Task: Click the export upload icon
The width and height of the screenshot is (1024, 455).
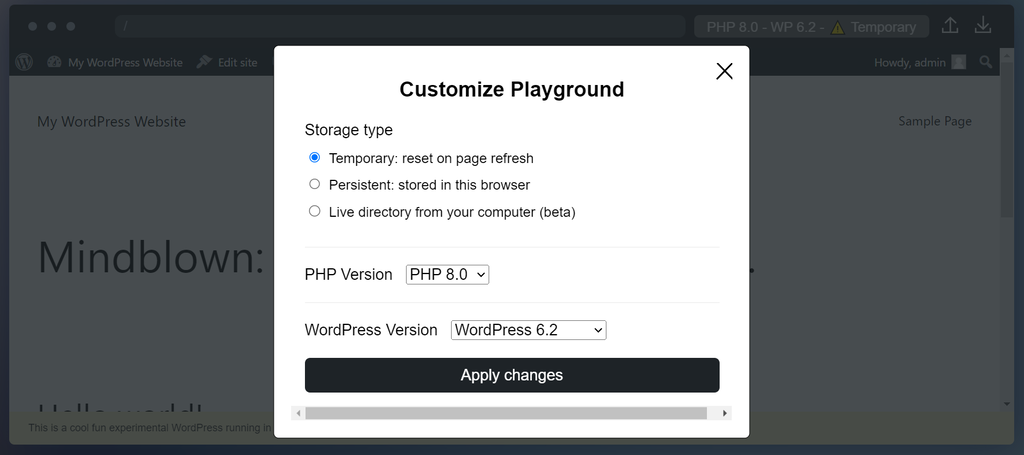Action: (x=950, y=26)
